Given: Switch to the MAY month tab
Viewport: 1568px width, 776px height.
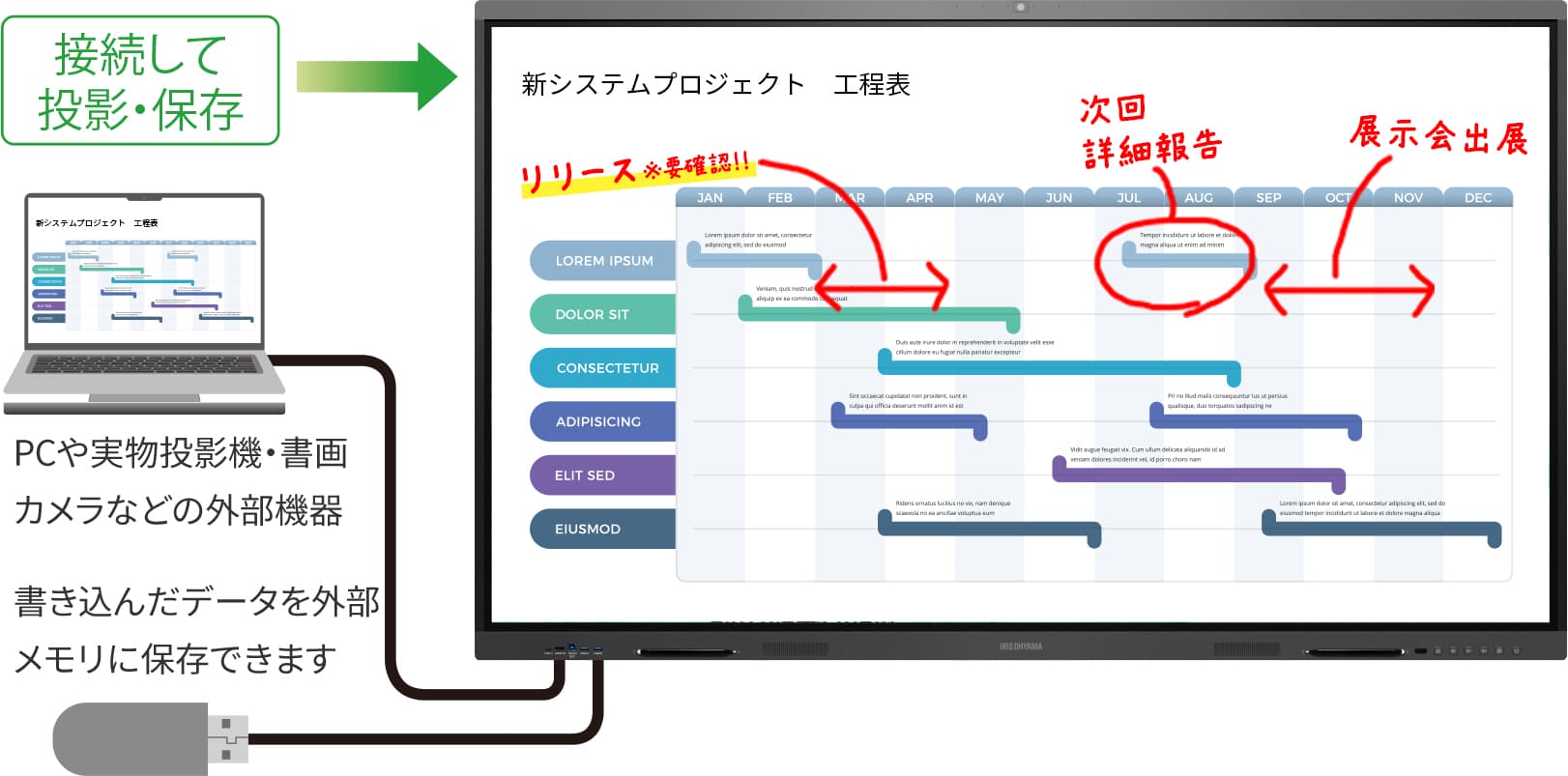Looking at the screenshot, I should tap(989, 197).
